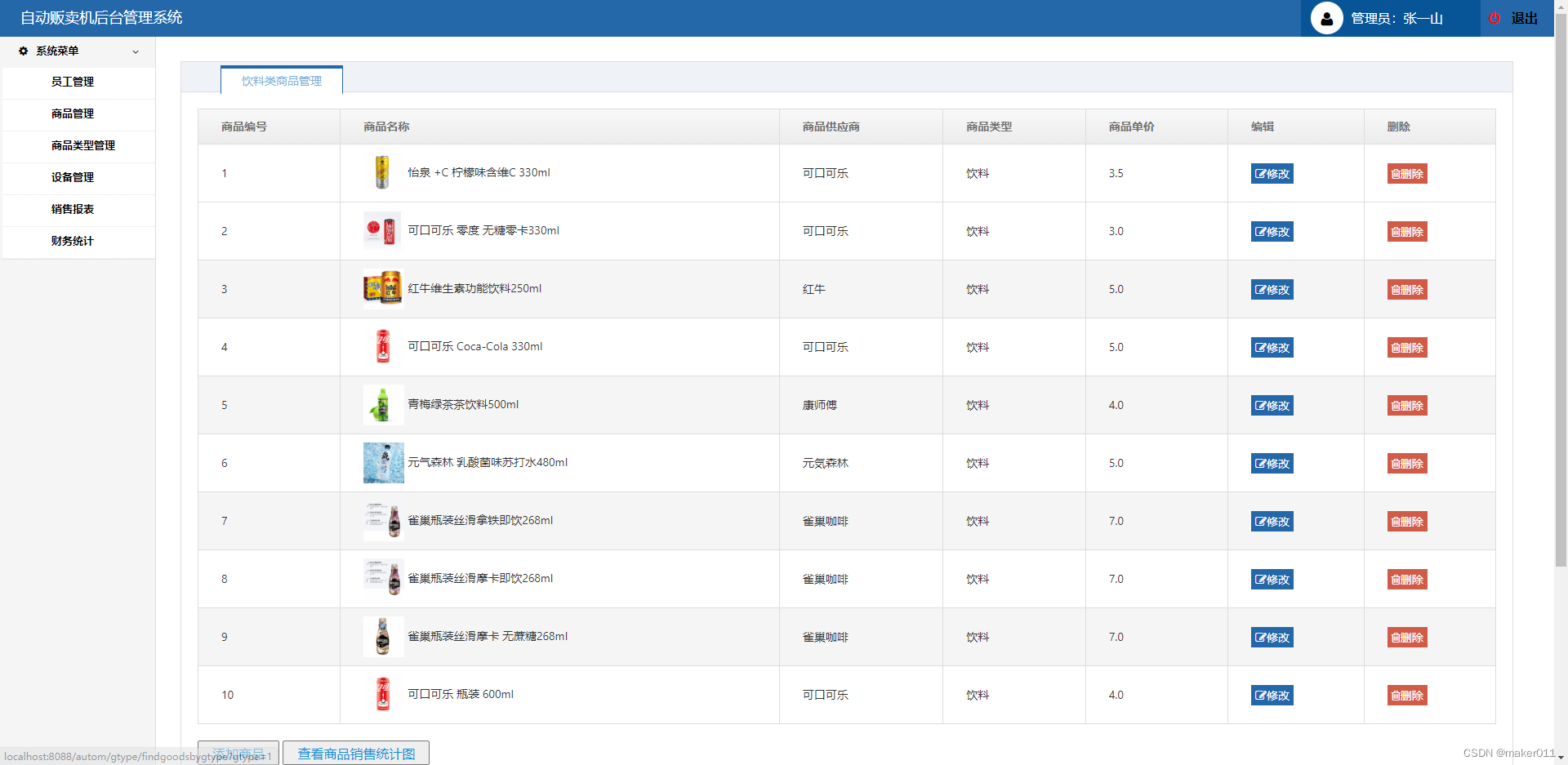Delete 可口可乐 瓶装 600ml product

point(1407,696)
